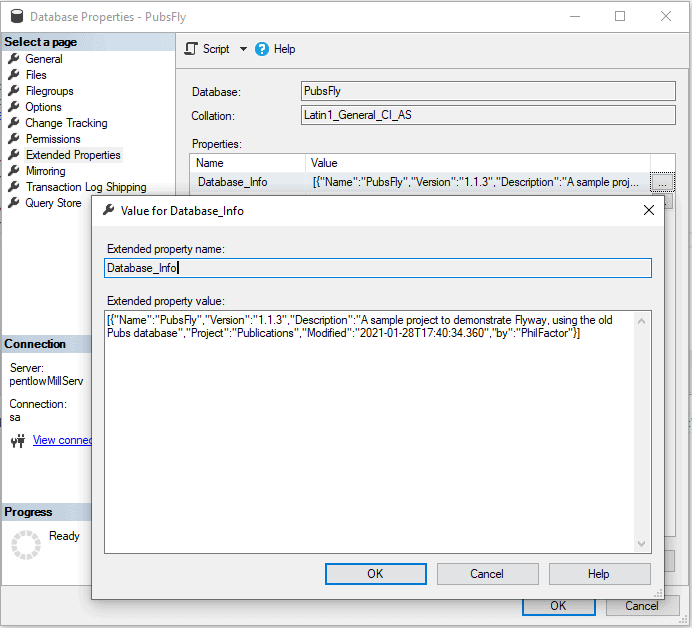Viewport: 692px width, 628px height.
Task: Click OK in Database Properties window
Action: (x=559, y=606)
